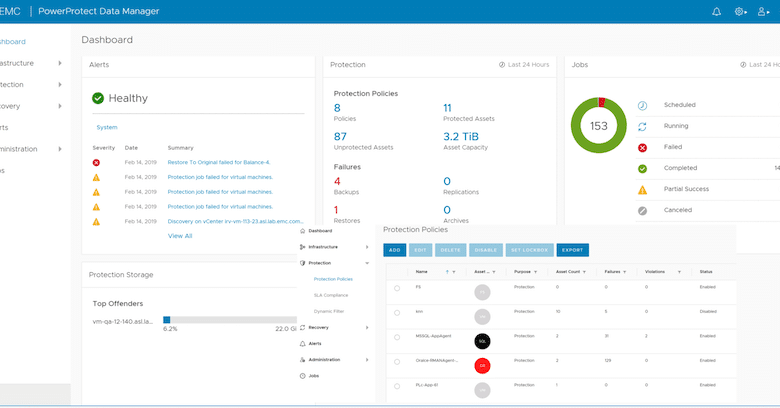The width and height of the screenshot is (780, 408).
Task: Open Protection Policies in the overlay menu
Action: (333, 279)
